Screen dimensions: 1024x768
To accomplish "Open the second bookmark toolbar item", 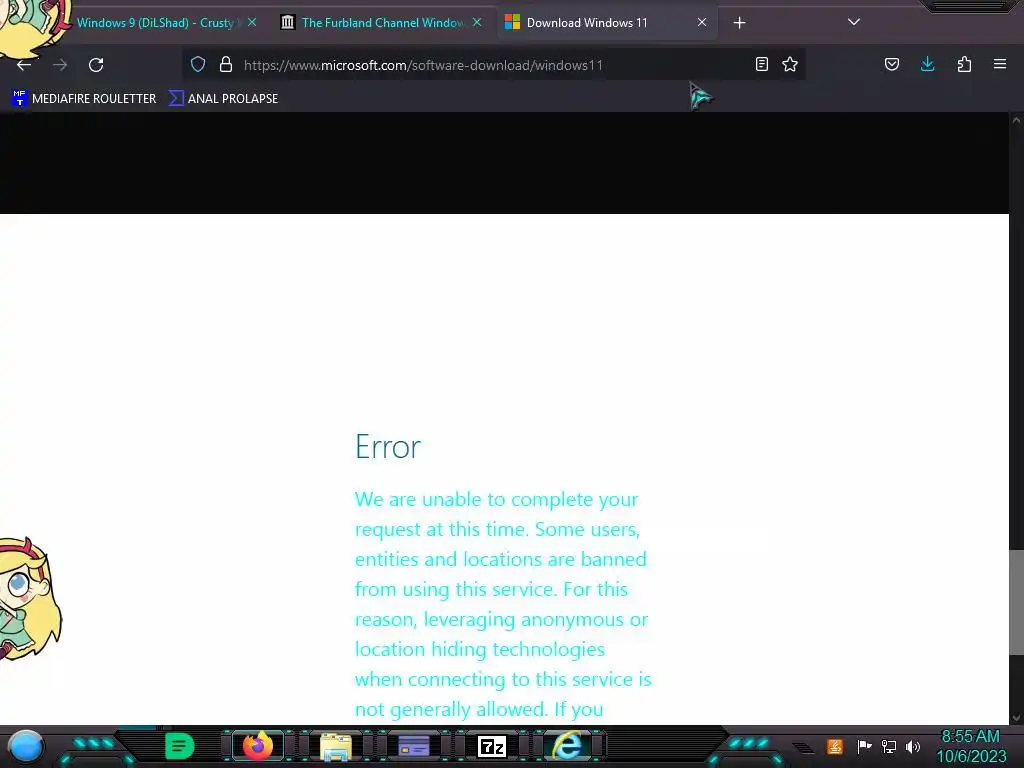I will click(224, 98).
